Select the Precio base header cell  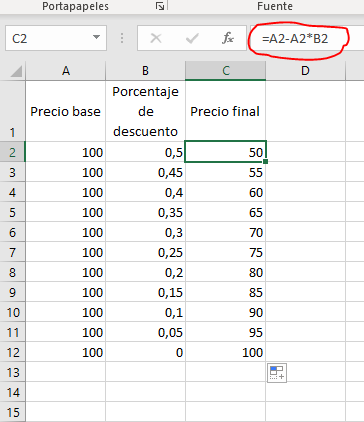[x=66, y=111]
